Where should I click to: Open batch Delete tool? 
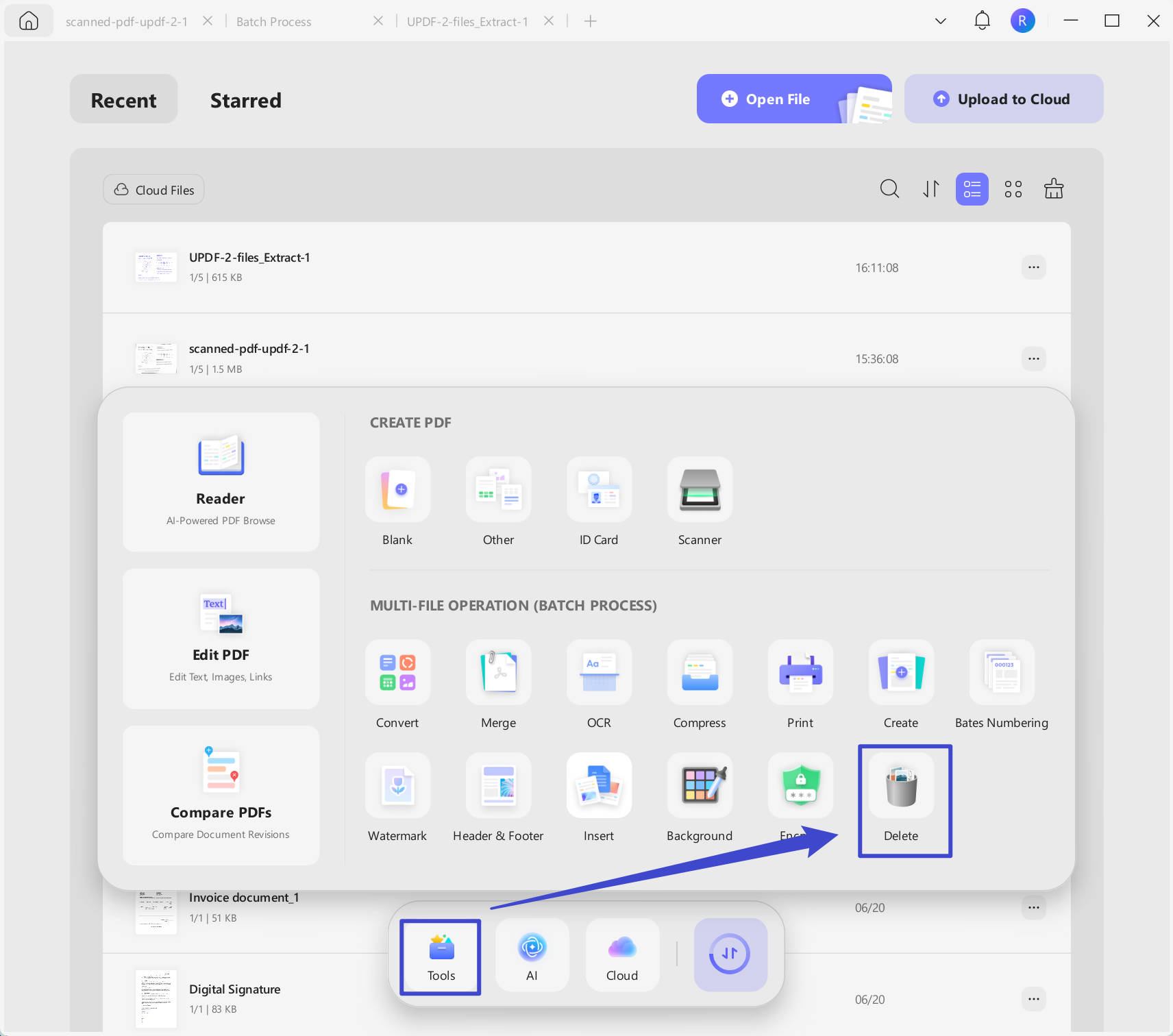point(901,785)
